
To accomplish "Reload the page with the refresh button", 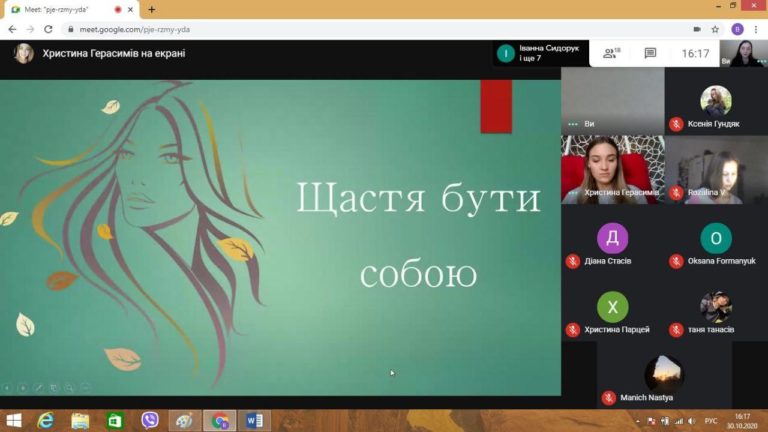I will (45, 29).
